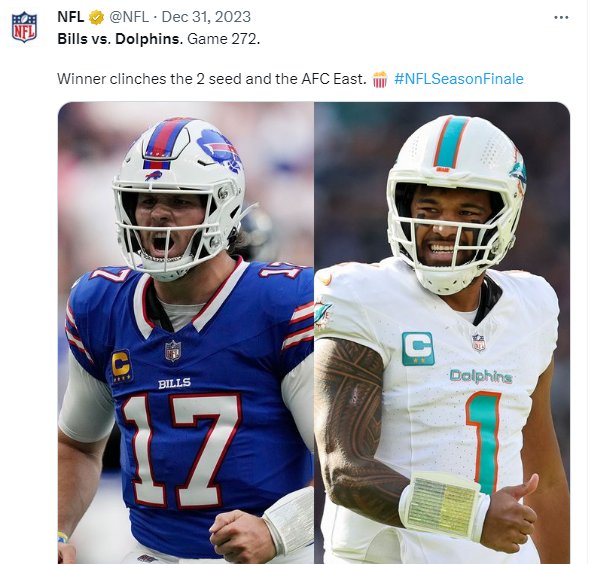Open the #NFLSeasonFinale hashtag link

[x=459, y=79]
